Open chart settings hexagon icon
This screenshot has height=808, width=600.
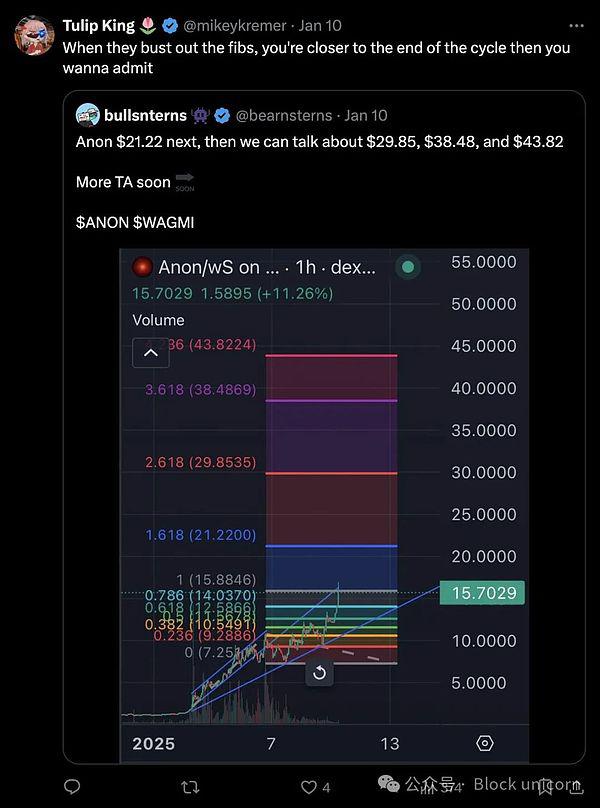pyautogui.click(x=485, y=743)
